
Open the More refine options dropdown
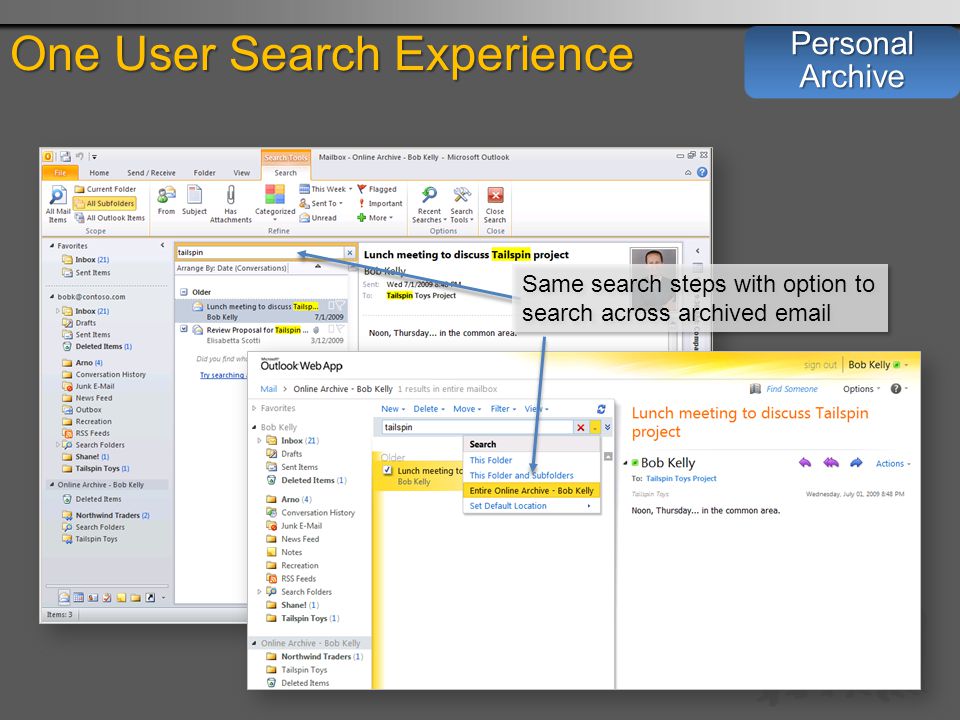click(375, 218)
